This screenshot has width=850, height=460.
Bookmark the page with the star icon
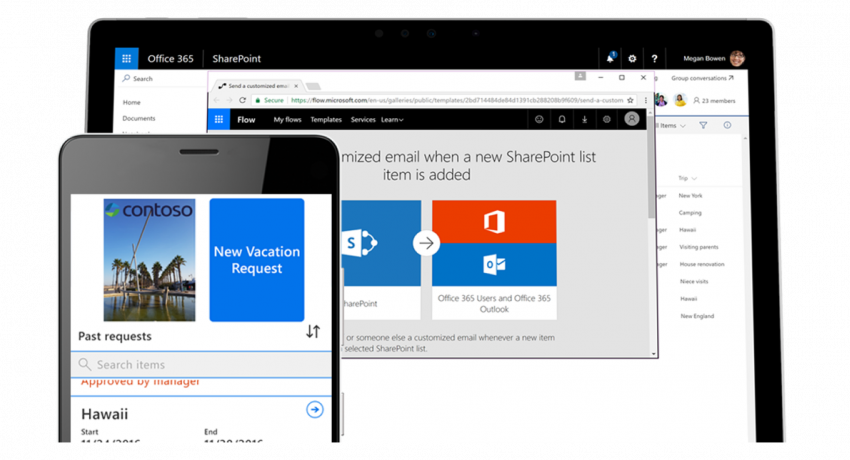tap(630, 100)
